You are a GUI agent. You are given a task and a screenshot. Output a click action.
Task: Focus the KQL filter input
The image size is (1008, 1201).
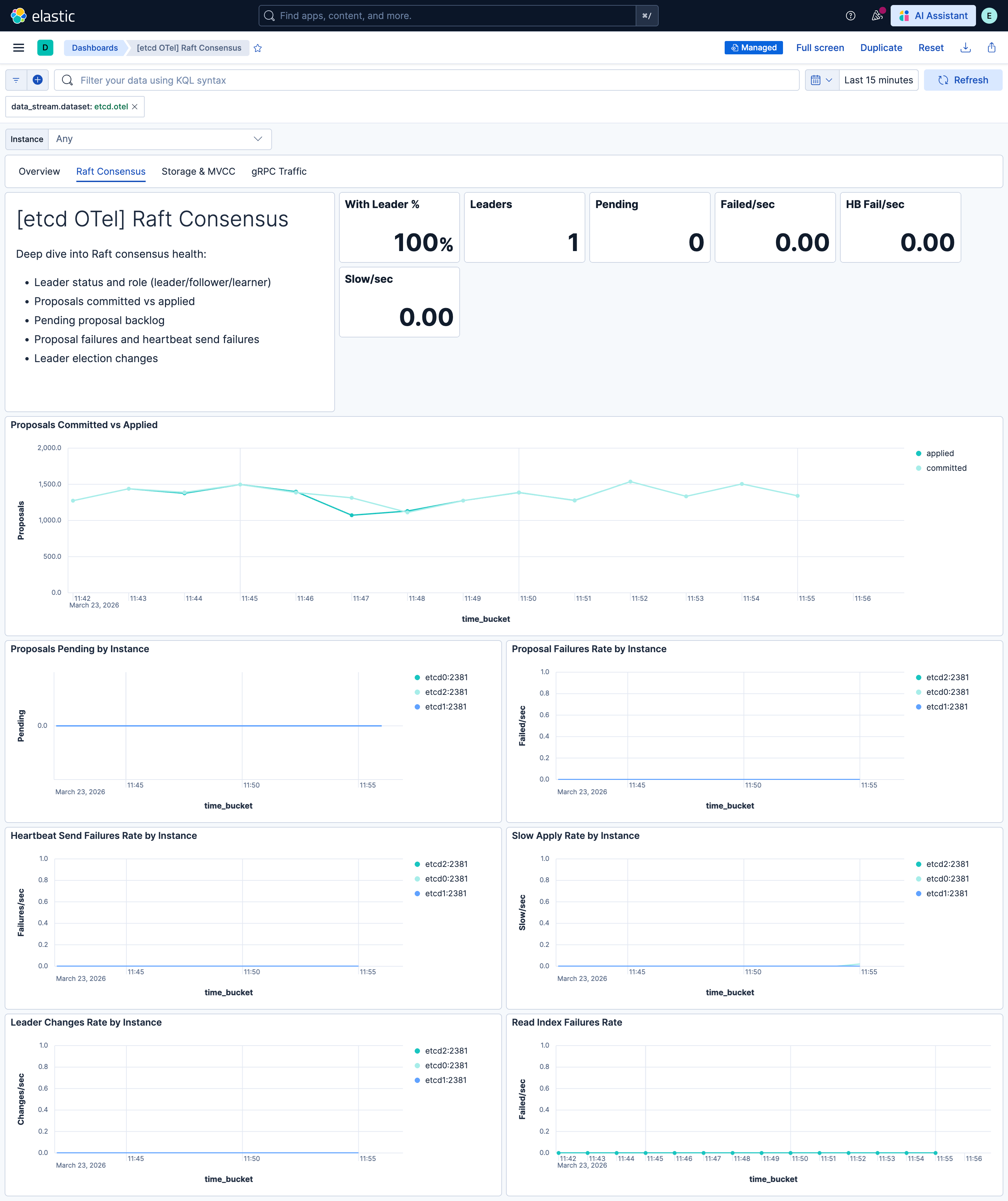tap(427, 80)
